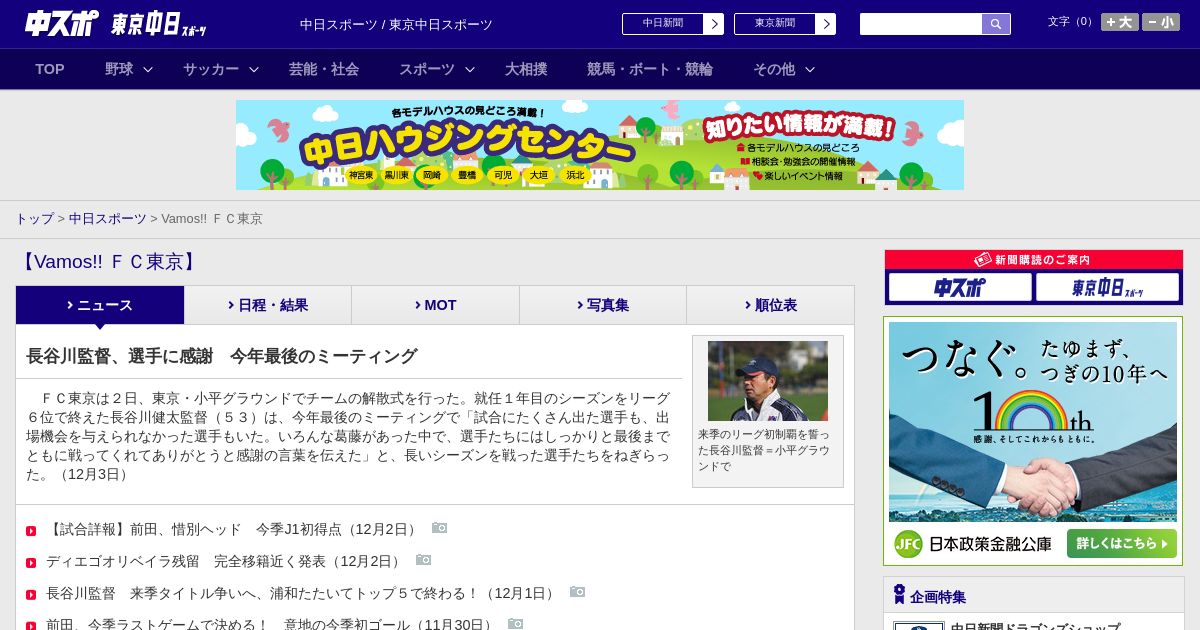Switch to 写真集 tab
Image resolution: width=1200 pixels, height=630 pixels.
coord(603,305)
